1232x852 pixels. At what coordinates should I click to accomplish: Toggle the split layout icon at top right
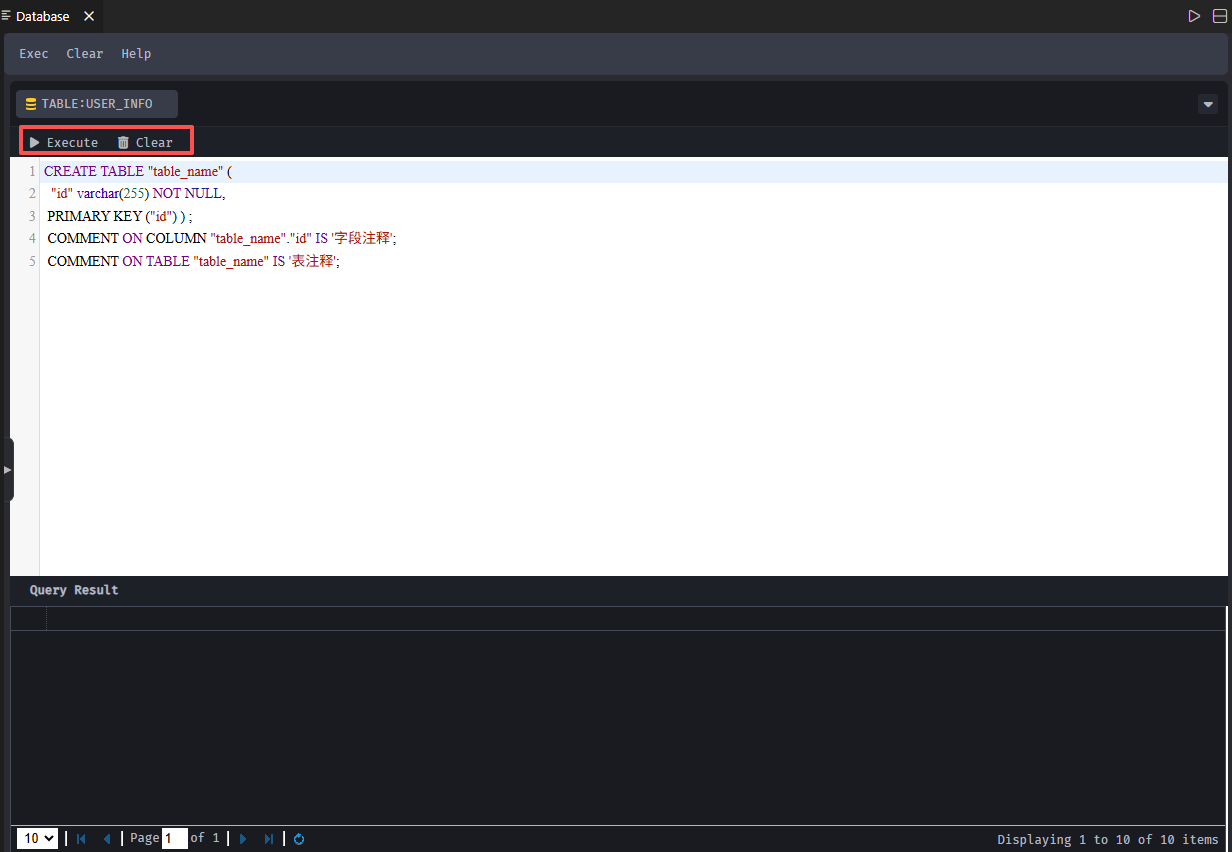(1219, 16)
